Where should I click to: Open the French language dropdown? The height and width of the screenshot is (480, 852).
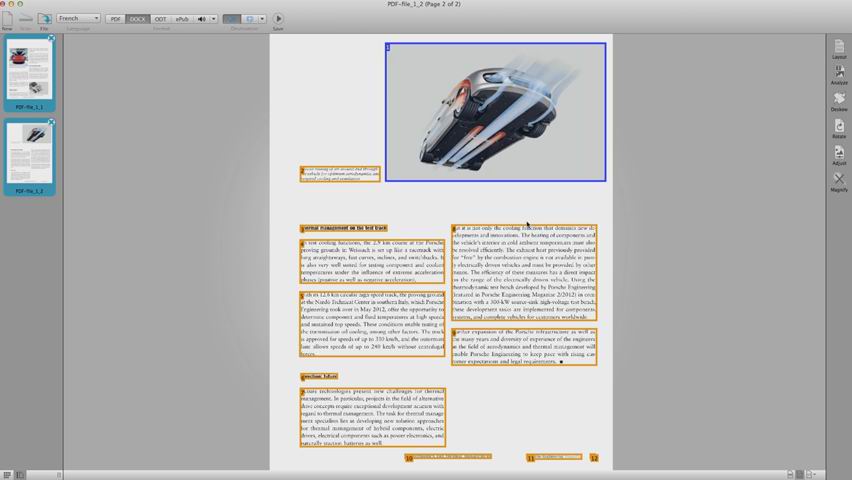tap(78, 18)
